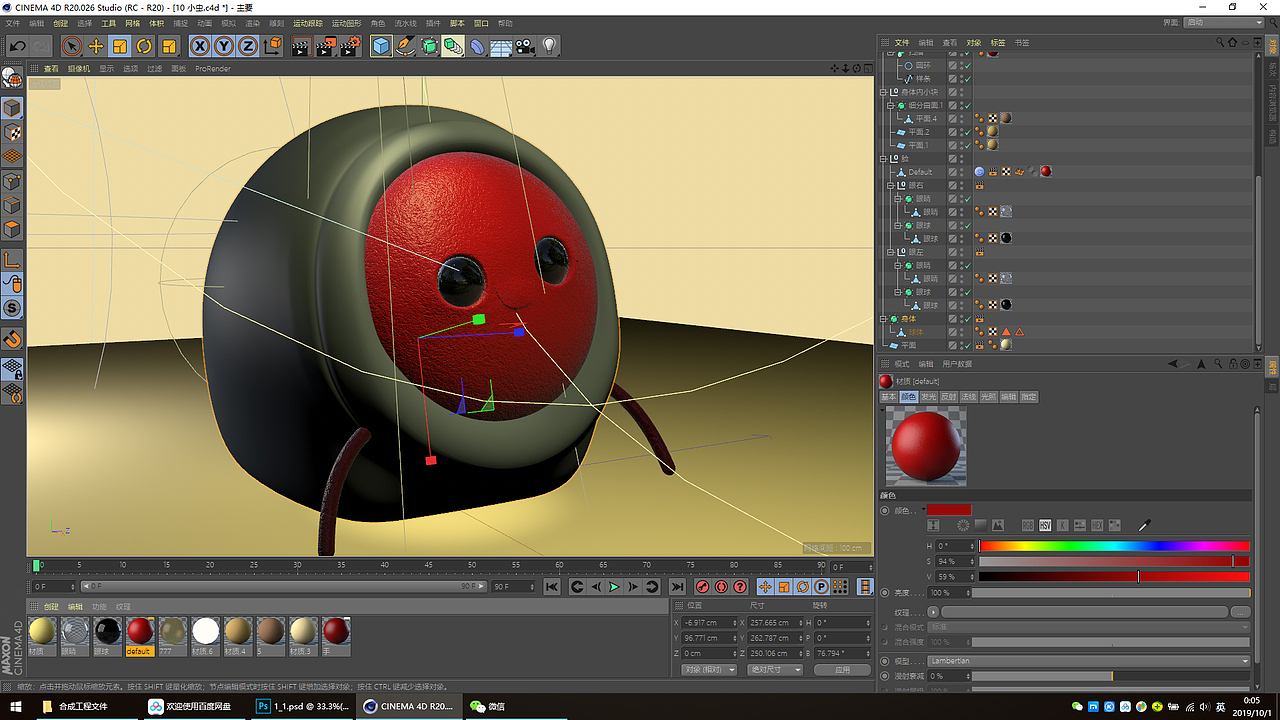Open the 对象 (相对) coordinate dropdown
The height and width of the screenshot is (720, 1280).
pyautogui.click(x=708, y=670)
